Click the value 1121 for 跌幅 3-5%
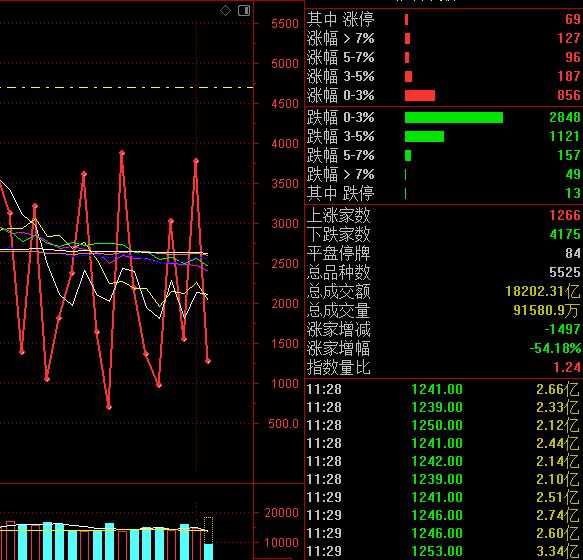Image resolution: width=583 pixels, height=560 pixels. pos(564,136)
